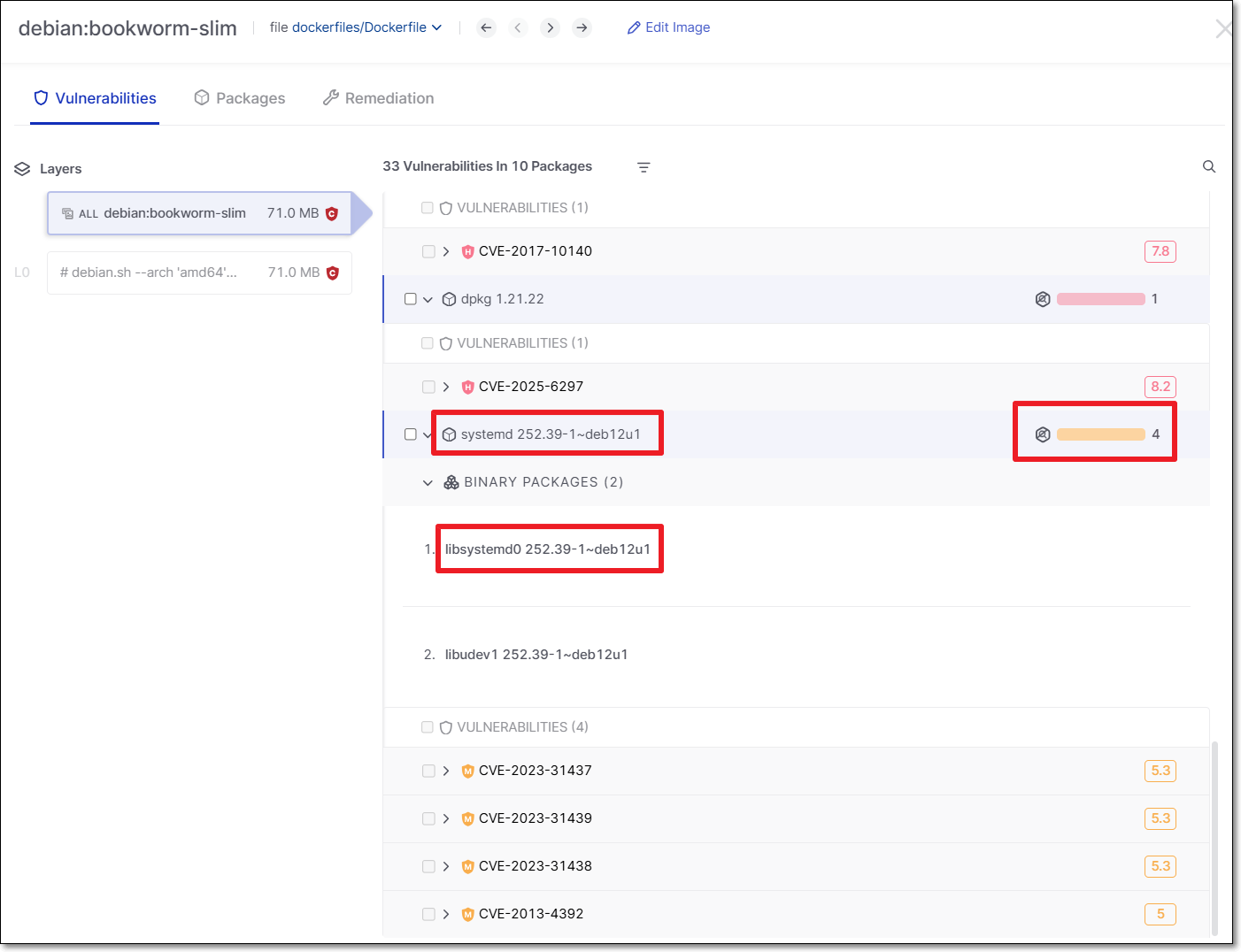Click the back-to-first arrow icon
Screen dimensions: 1241x952
point(486,27)
